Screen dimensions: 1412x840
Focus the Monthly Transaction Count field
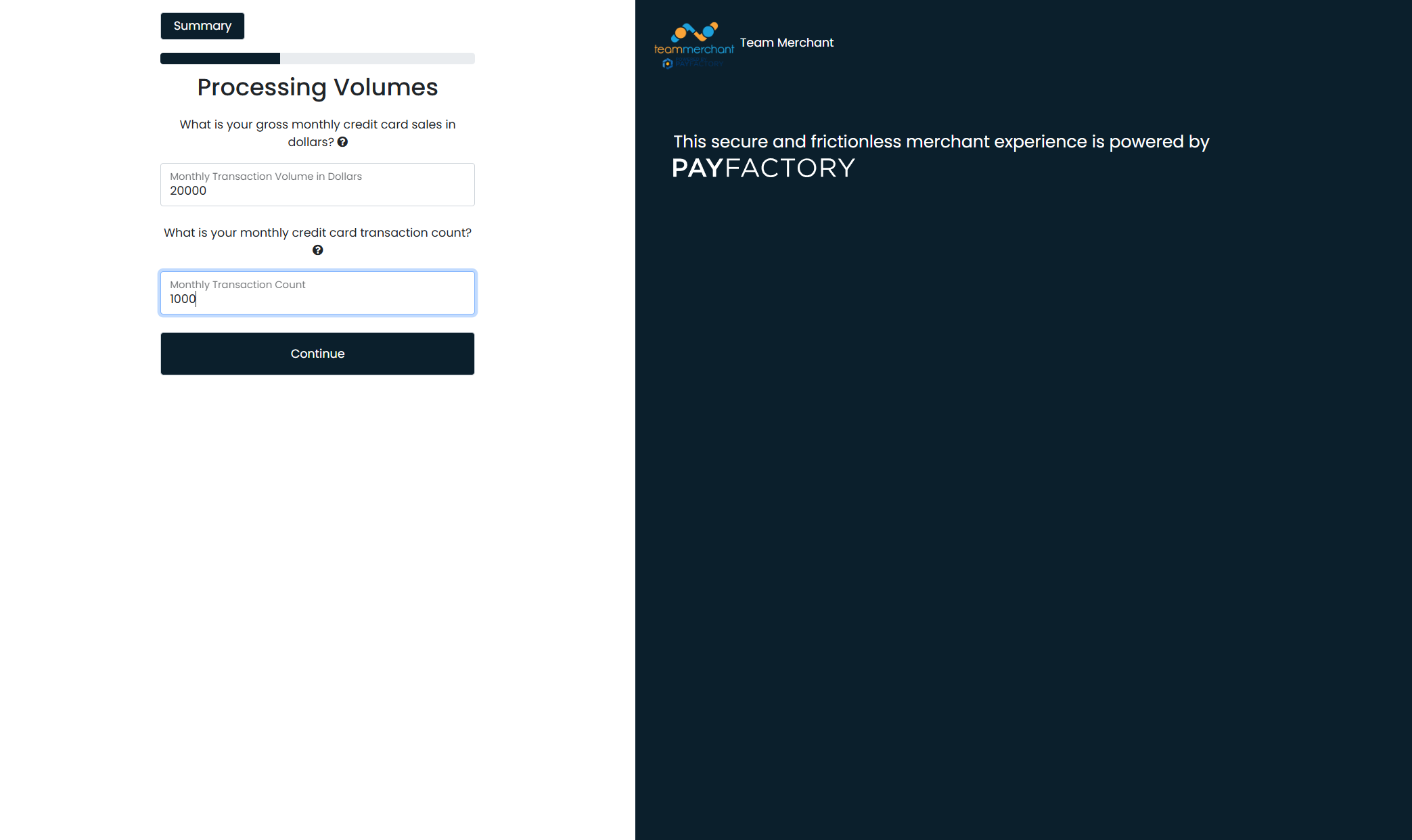tap(317, 293)
